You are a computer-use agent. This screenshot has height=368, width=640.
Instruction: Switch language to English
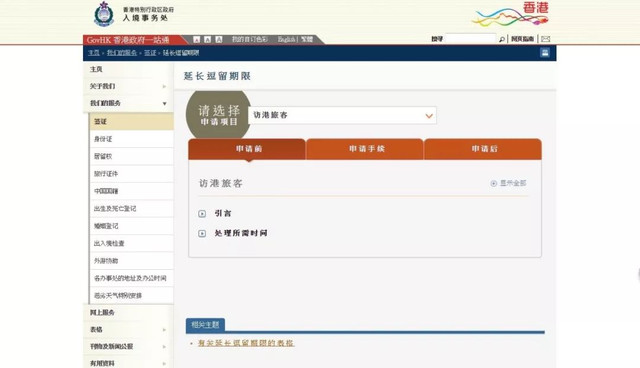click(287, 39)
